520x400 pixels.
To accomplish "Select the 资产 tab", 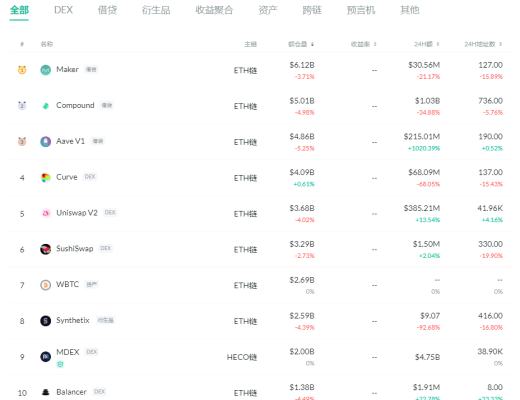I will [268, 10].
